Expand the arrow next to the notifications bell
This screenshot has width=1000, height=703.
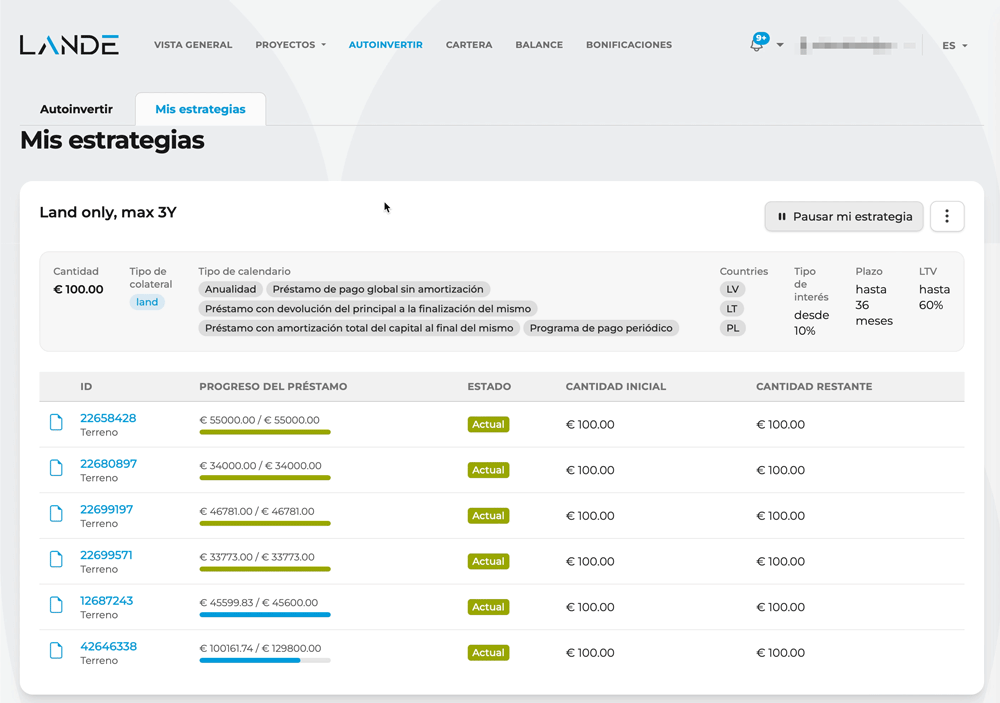coord(780,45)
